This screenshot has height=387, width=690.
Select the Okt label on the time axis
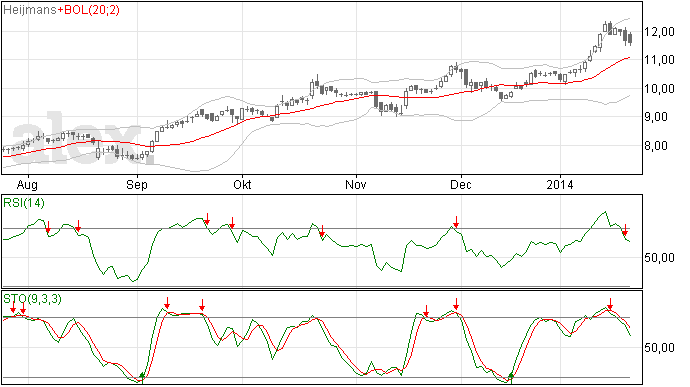[x=242, y=184]
